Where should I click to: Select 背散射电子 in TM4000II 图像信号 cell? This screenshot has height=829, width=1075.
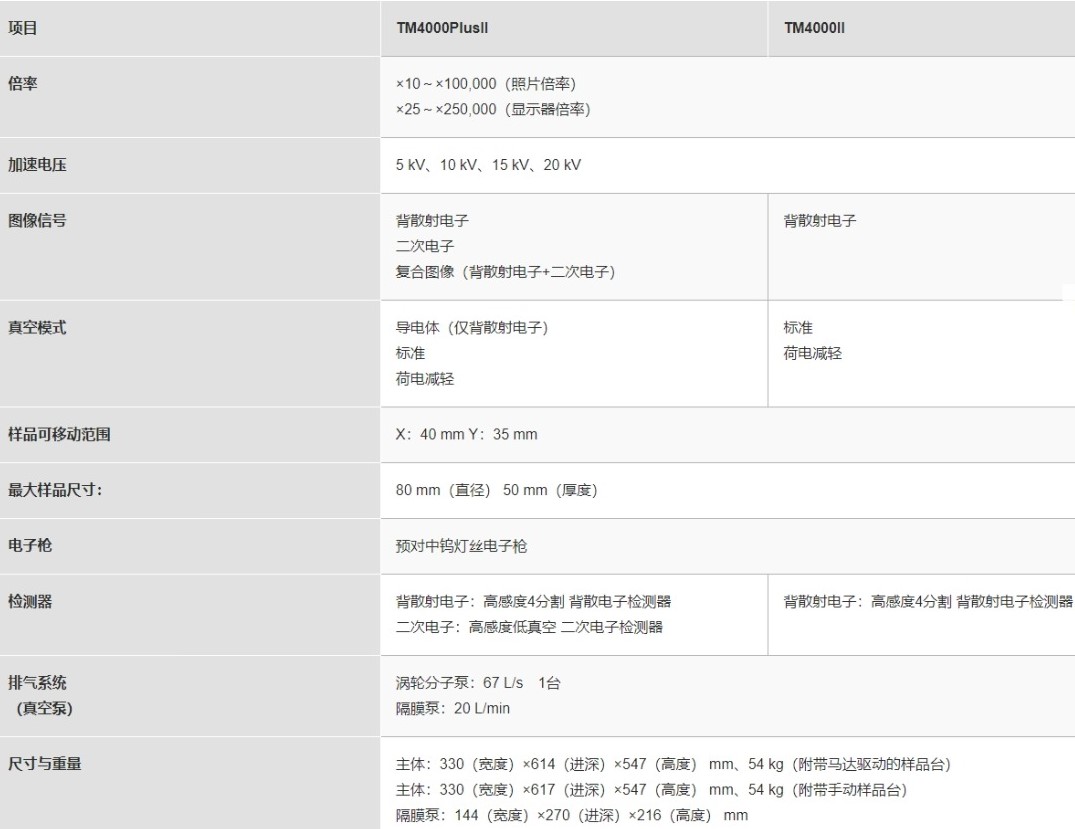(820, 221)
